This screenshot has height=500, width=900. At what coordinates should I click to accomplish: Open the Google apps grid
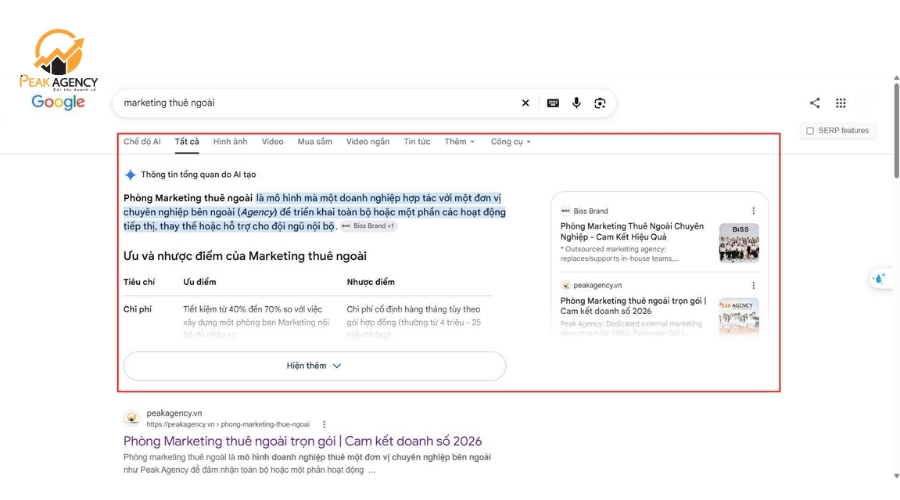[841, 103]
